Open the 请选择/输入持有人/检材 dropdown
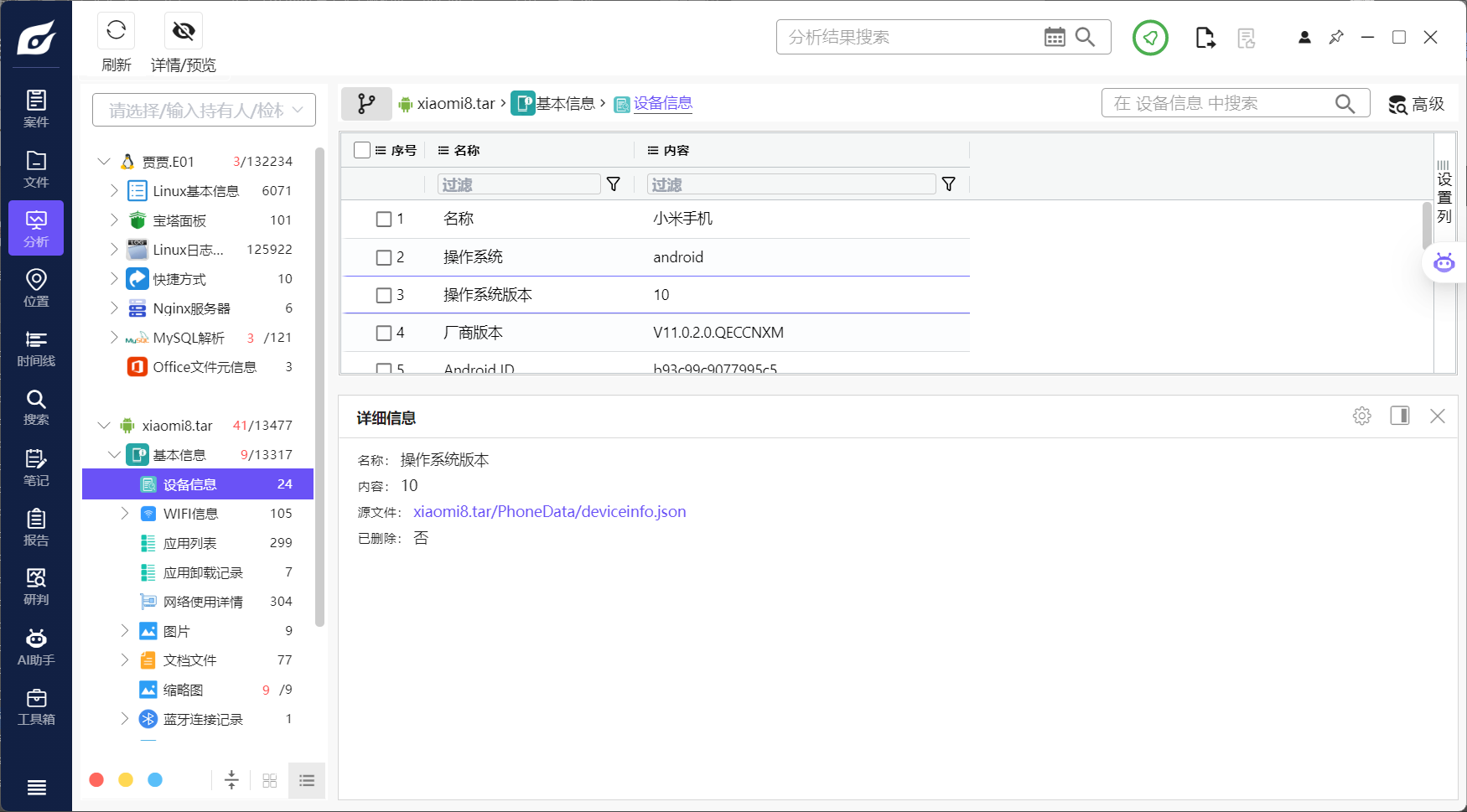Image resolution: width=1467 pixels, height=812 pixels. (x=204, y=110)
